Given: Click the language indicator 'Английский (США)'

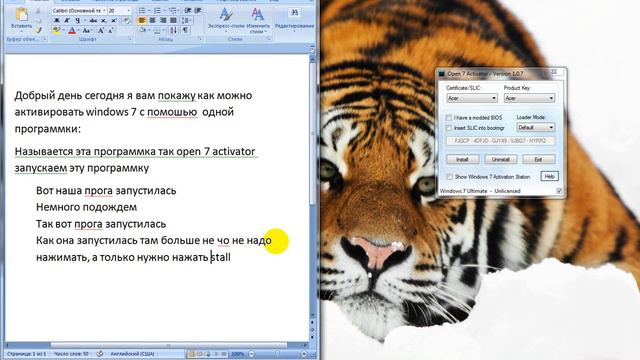Looking at the screenshot, I should 132,354.
